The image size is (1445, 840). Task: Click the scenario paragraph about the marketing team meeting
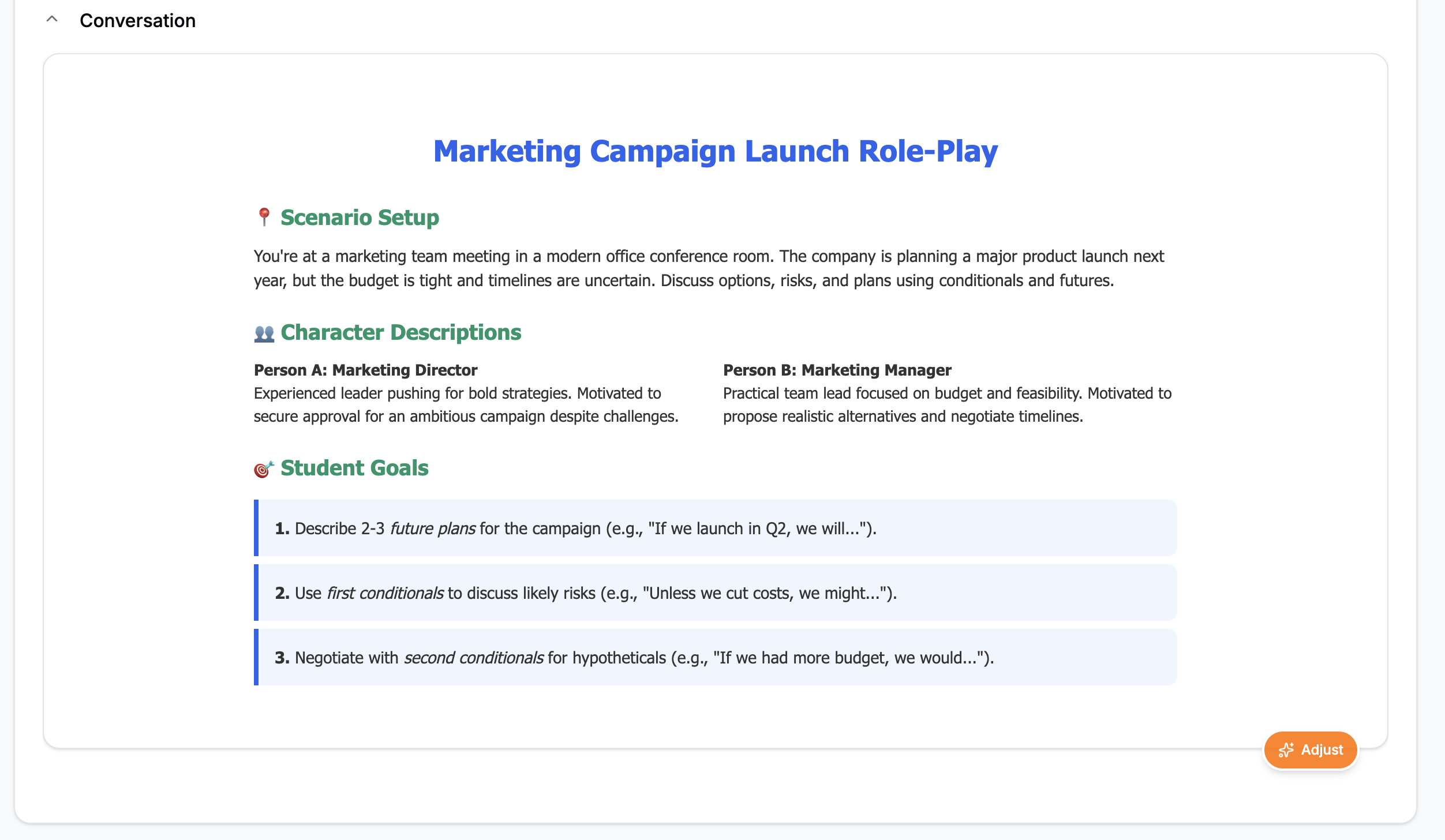(x=709, y=268)
